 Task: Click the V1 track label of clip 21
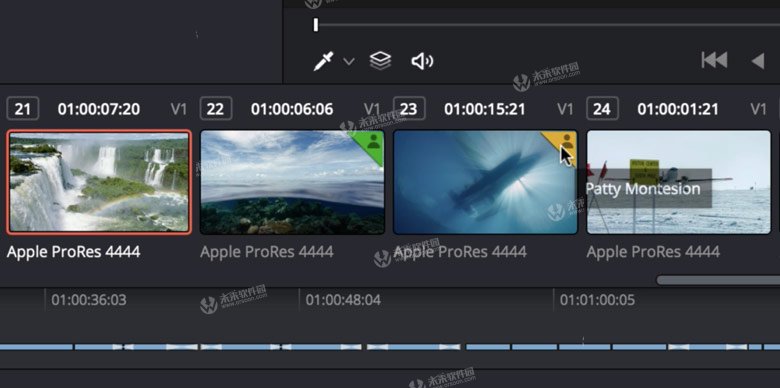pyautogui.click(x=179, y=109)
